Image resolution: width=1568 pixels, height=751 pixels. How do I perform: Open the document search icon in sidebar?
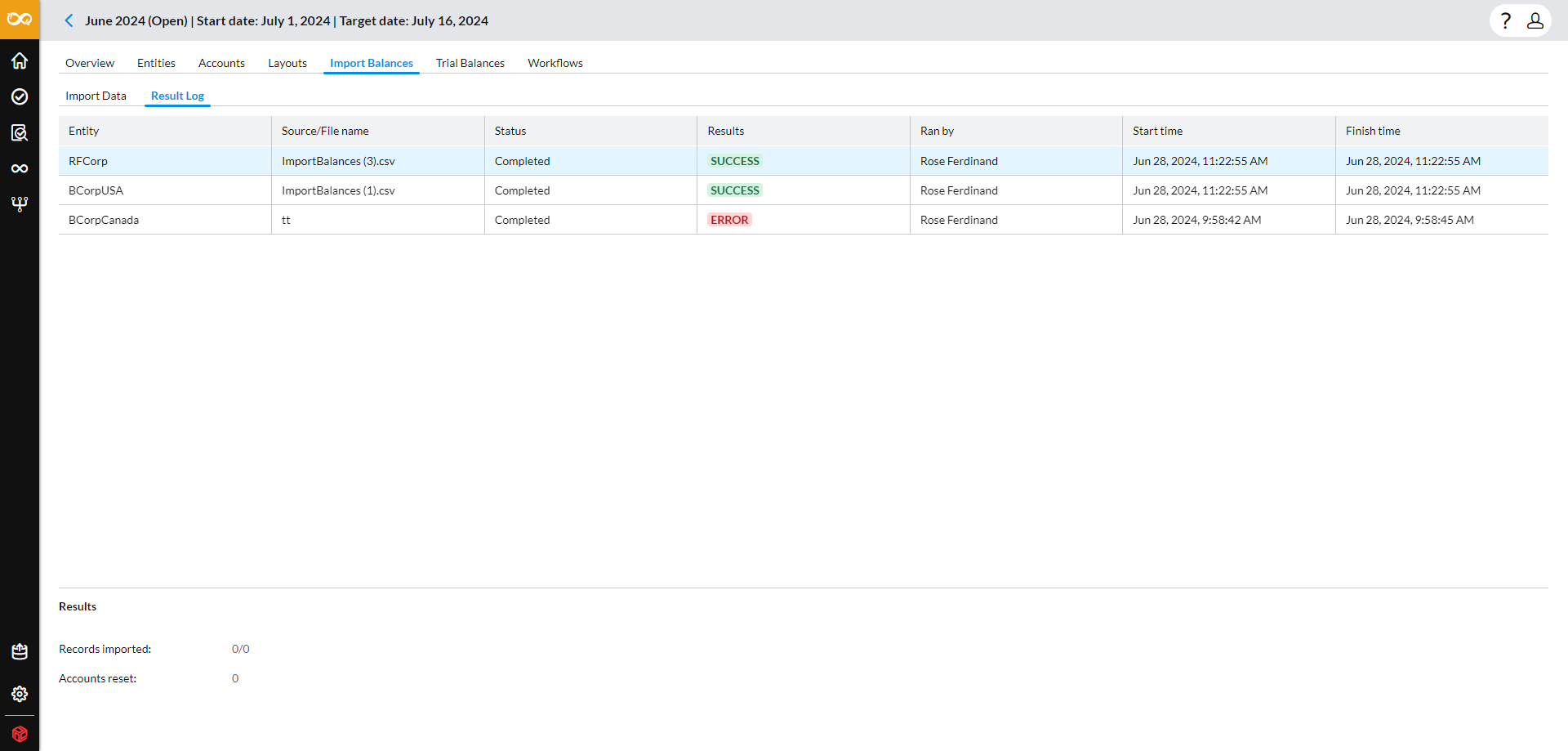coord(20,132)
